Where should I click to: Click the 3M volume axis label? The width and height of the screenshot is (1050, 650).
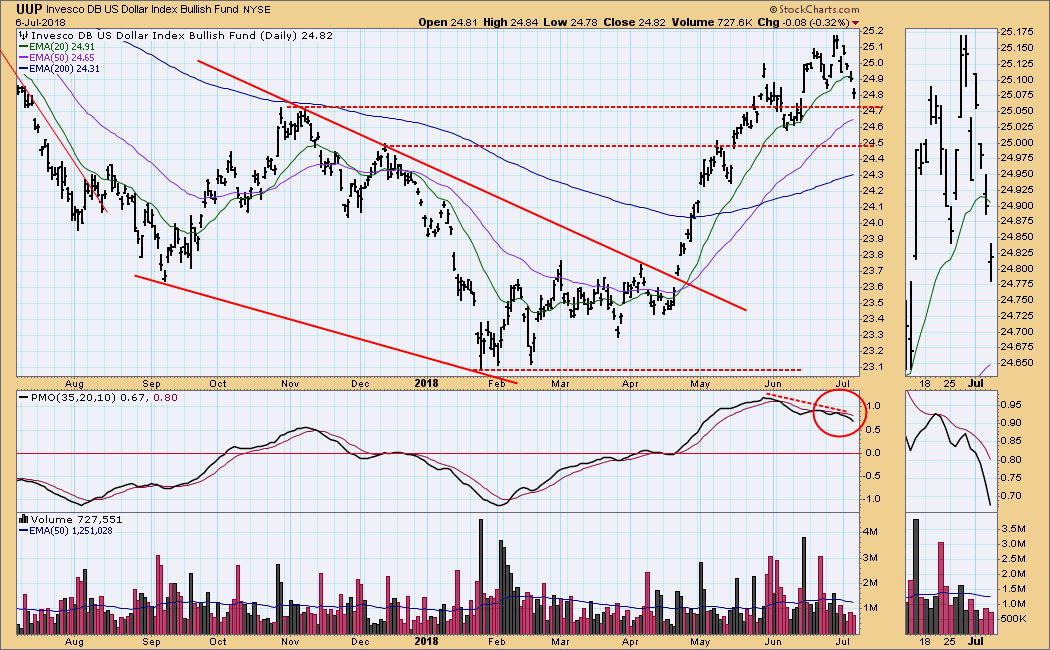[870, 558]
